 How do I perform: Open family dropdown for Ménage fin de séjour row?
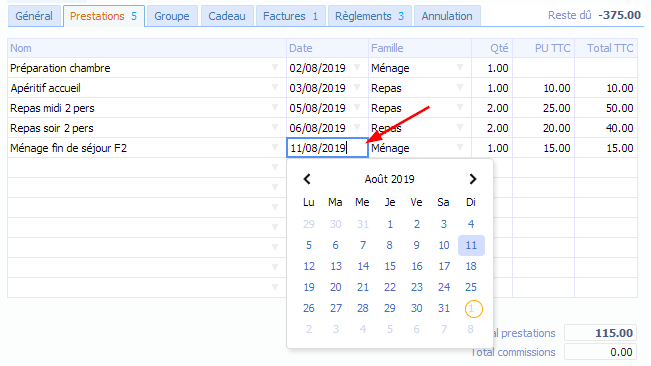click(460, 147)
